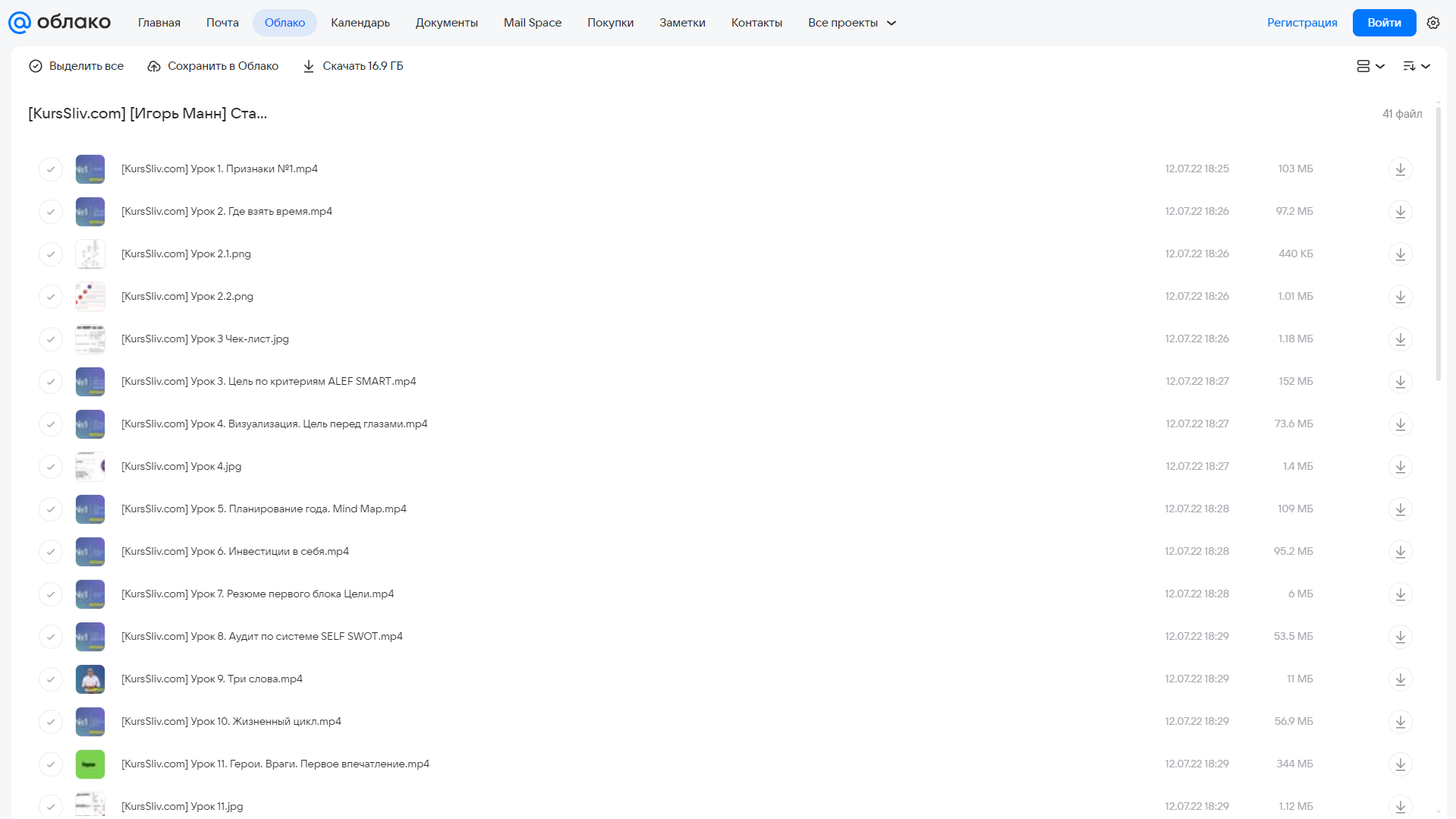The height and width of the screenshot is (819, 1456).
Task: Tick checkbox for Урок 3 Чек-лист.jpg
Action: tap(51, 339)
